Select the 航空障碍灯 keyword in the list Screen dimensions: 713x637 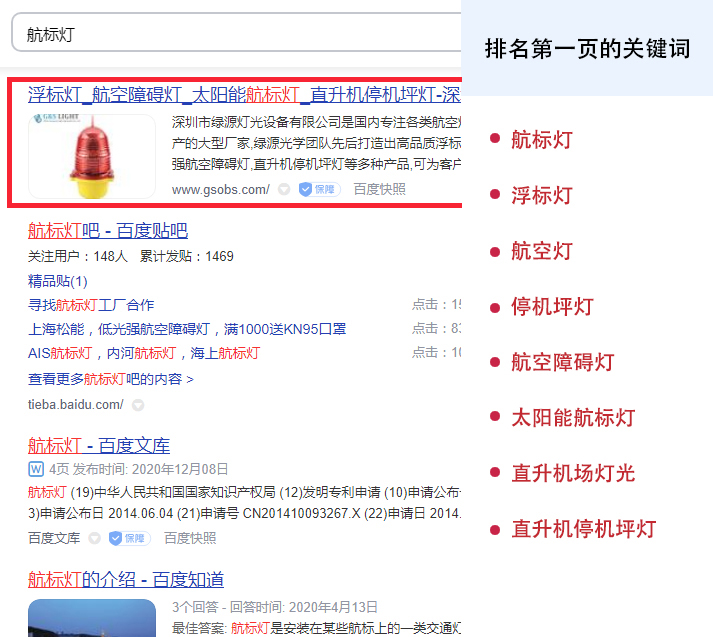[562, 362]
